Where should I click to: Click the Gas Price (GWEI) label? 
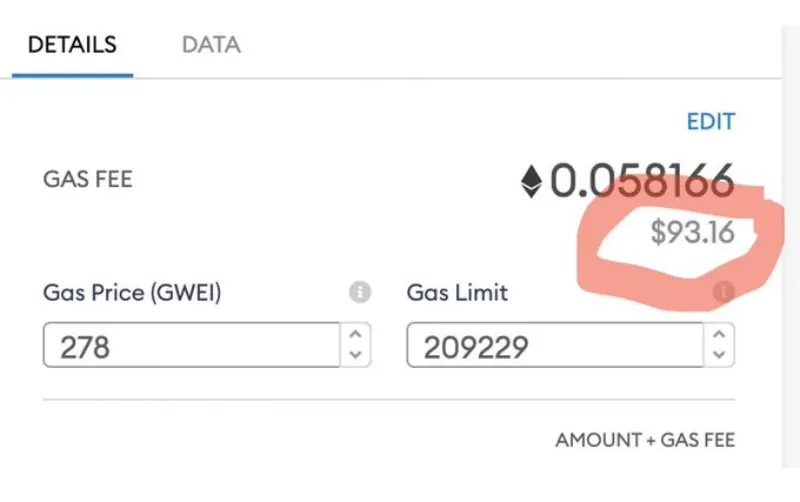click(132, 293)
